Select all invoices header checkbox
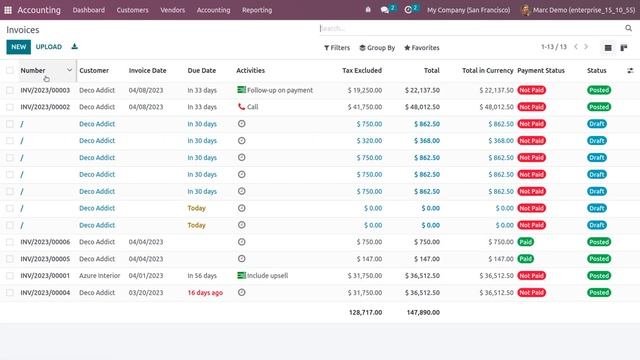 (10, 71)
